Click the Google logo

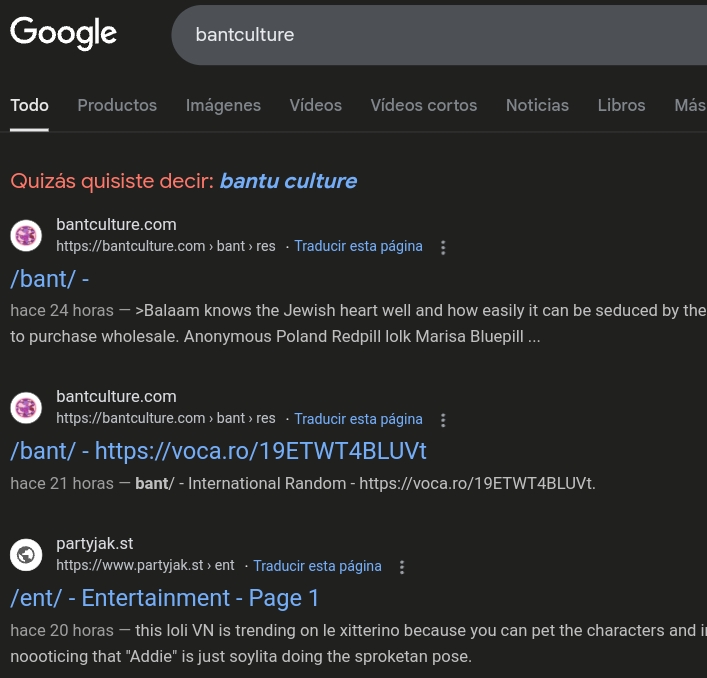(64, 33)
